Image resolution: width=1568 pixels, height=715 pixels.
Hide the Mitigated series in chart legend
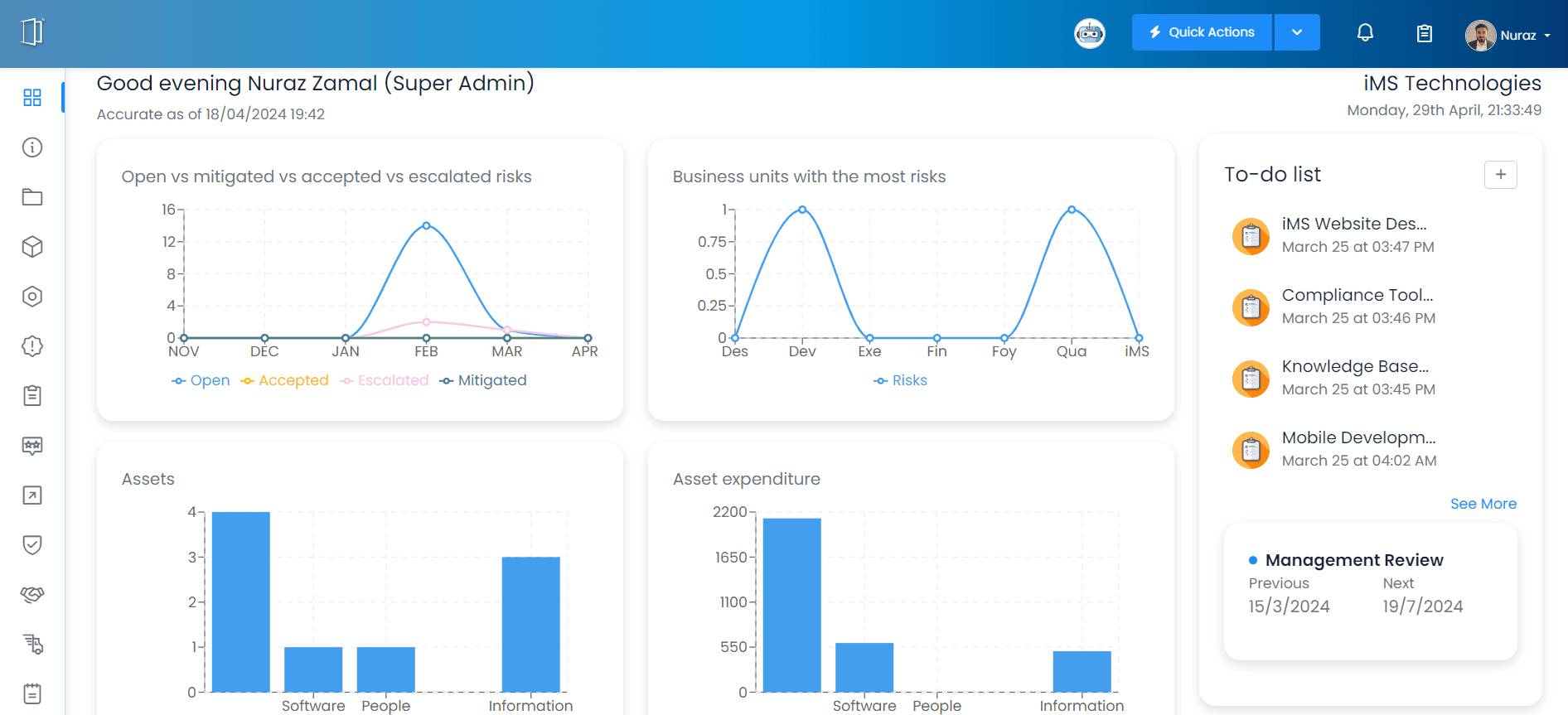coord(483,380)
